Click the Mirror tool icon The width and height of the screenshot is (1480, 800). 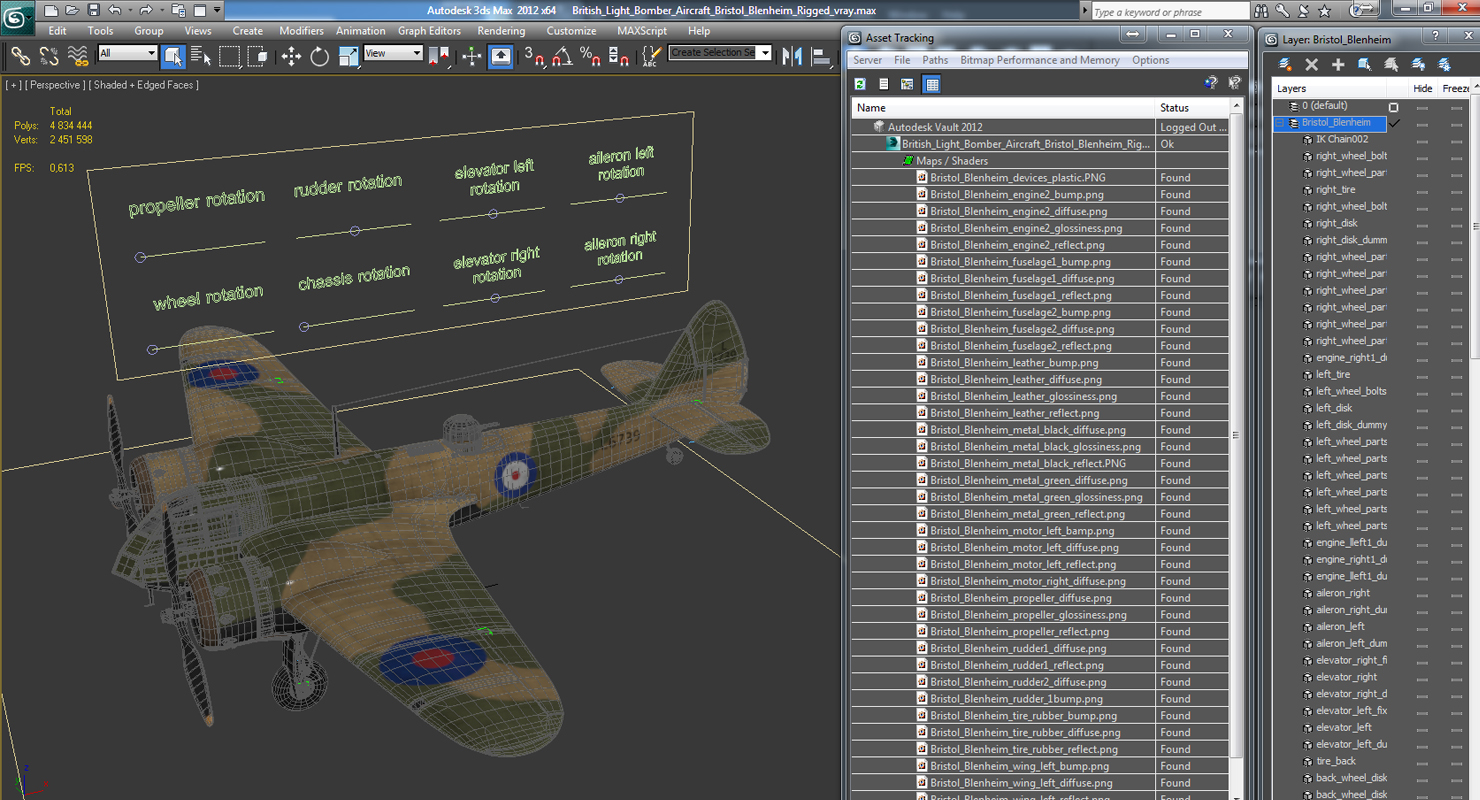pyautogui.click(x=793, y=56)
